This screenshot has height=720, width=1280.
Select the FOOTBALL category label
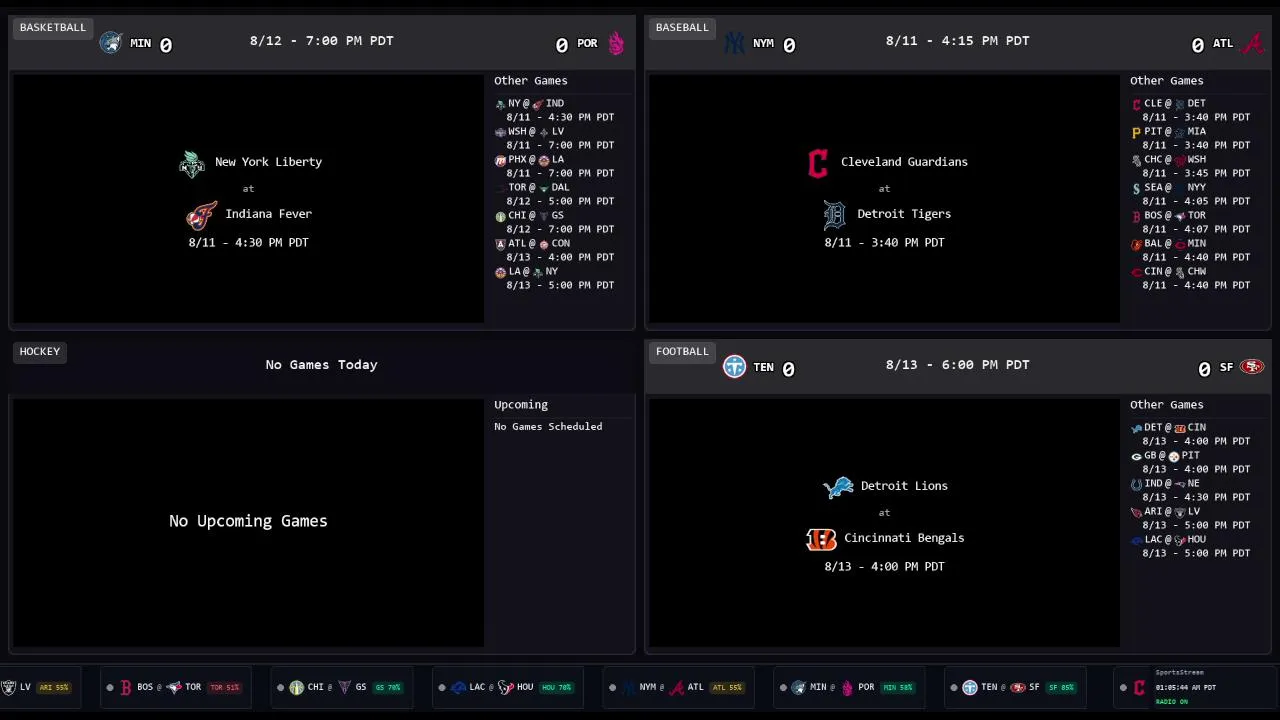(x=682, y=351)
